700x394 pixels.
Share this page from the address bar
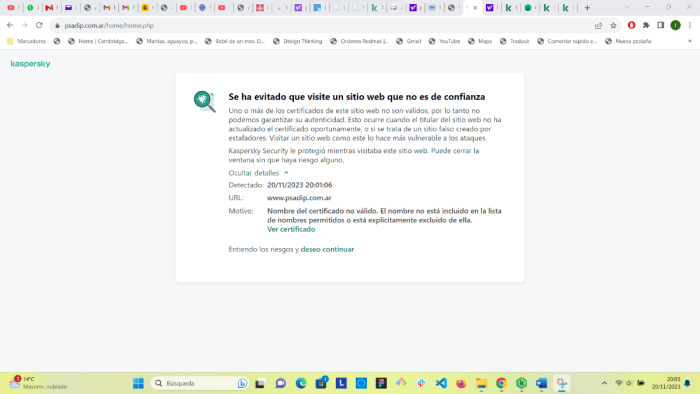[x=599, y=25]
